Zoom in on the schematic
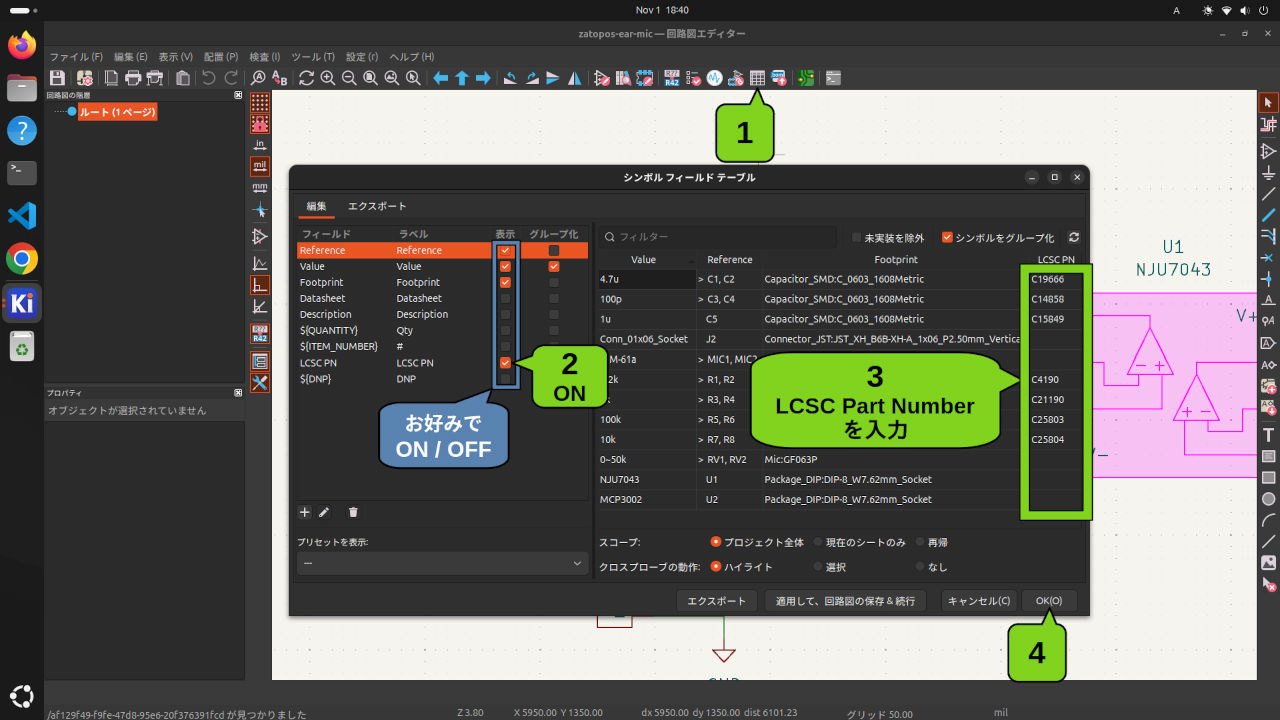This screenshot has height=720, width=1280. [x=327, y=77]
